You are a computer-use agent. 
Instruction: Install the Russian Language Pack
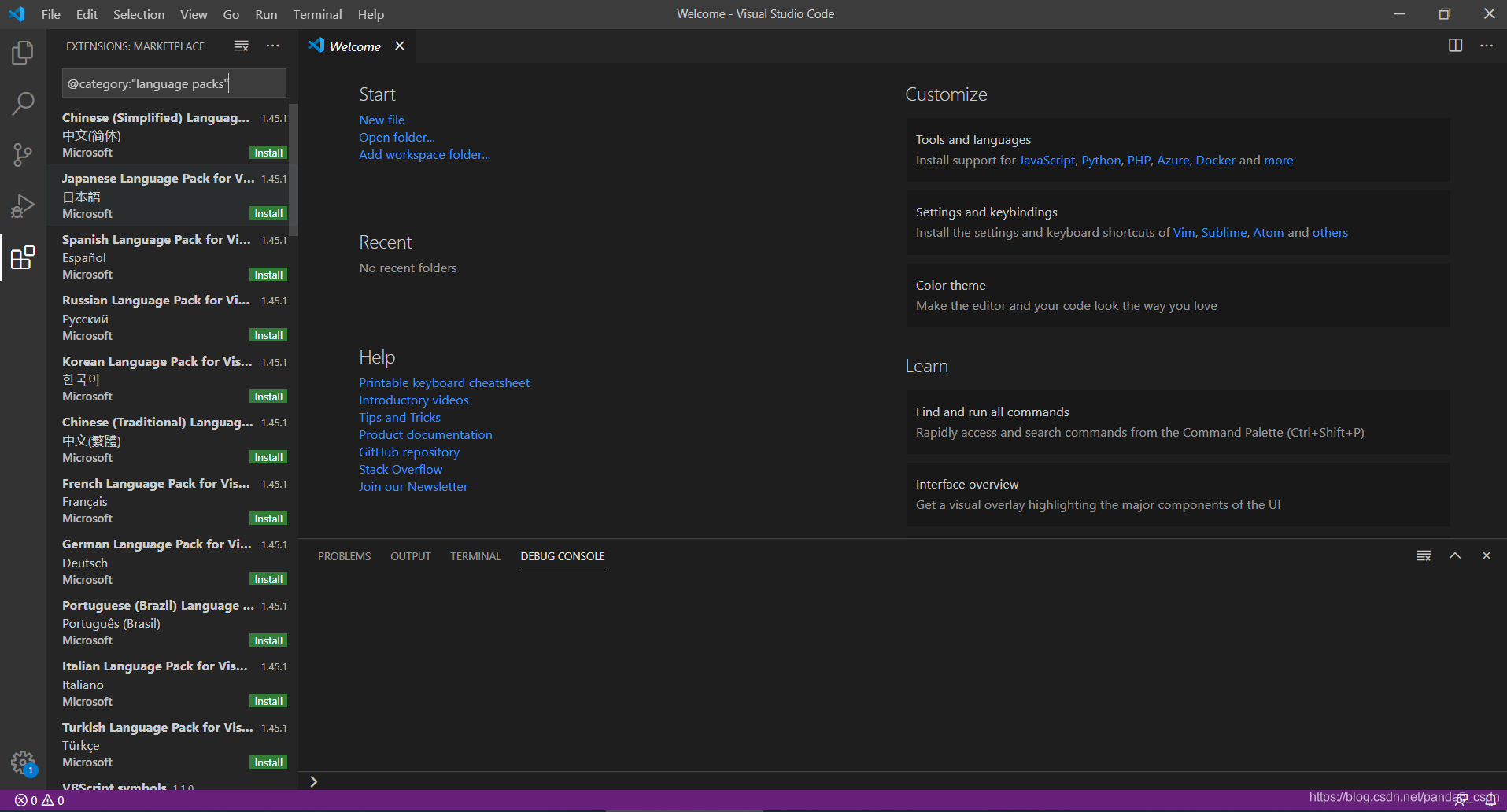click(268, 335)
